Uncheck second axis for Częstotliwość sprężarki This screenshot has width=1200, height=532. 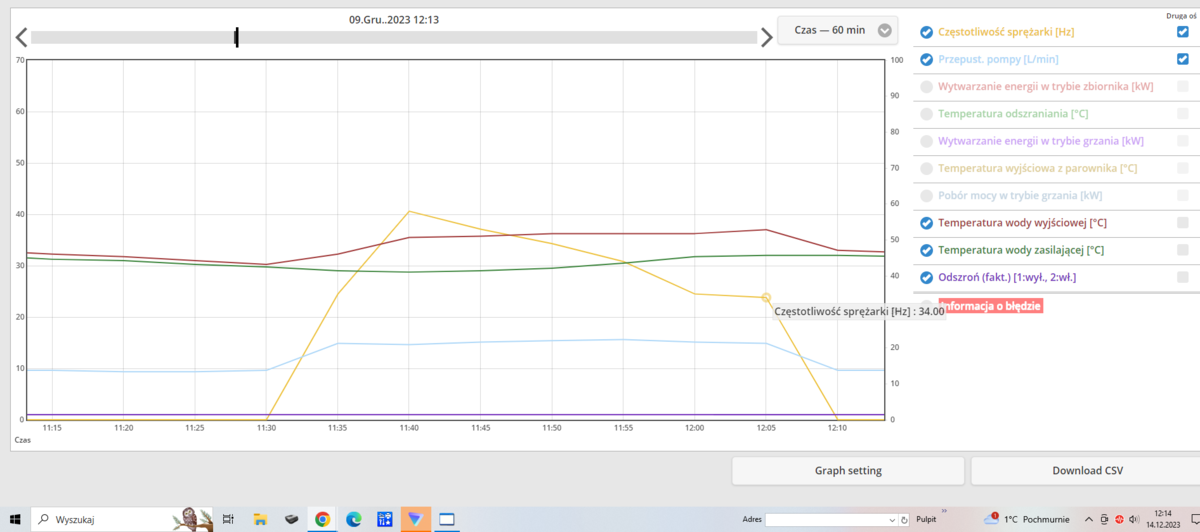(x=1183, y=32)
